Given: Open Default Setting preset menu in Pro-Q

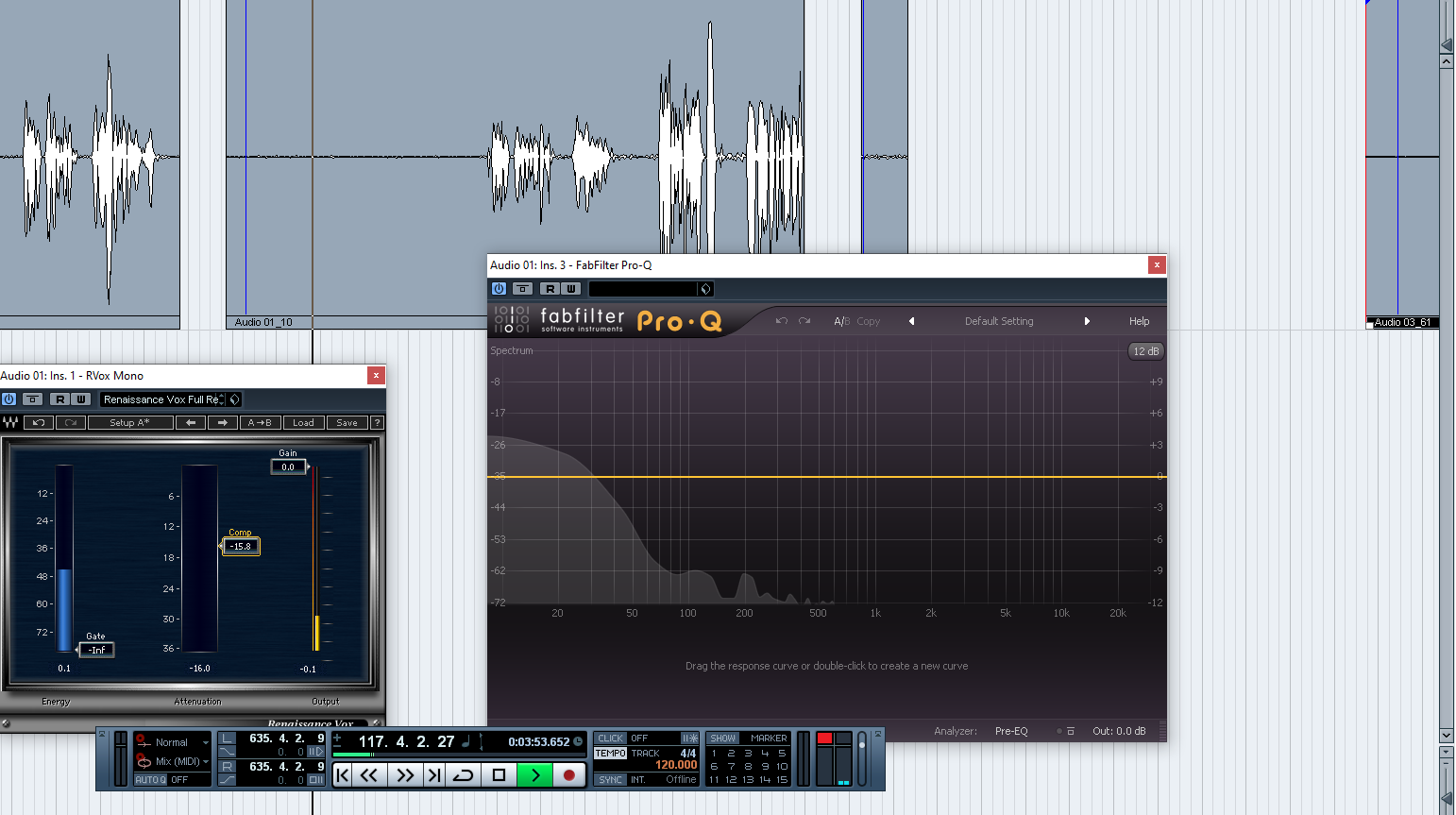Looking at the screenshot, I should coord(999,321).
